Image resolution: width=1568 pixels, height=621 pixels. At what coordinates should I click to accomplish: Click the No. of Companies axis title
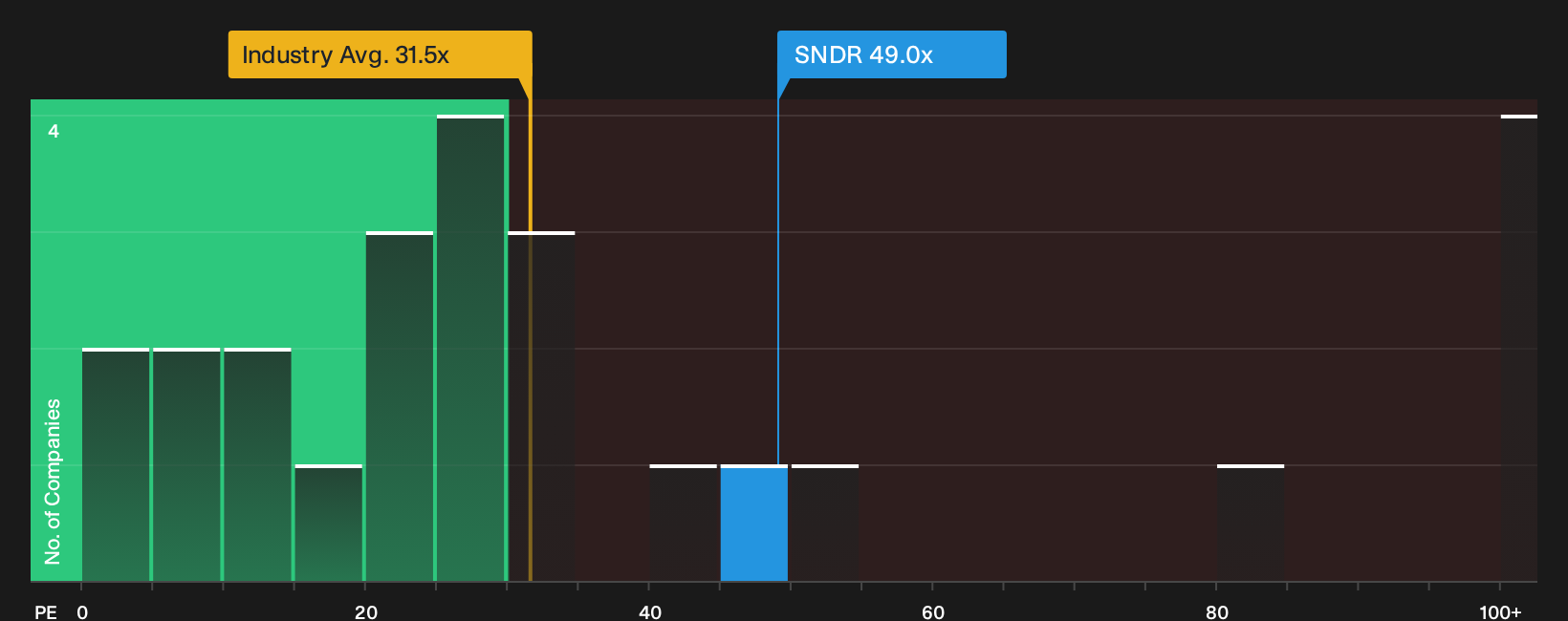pos(53,482)
